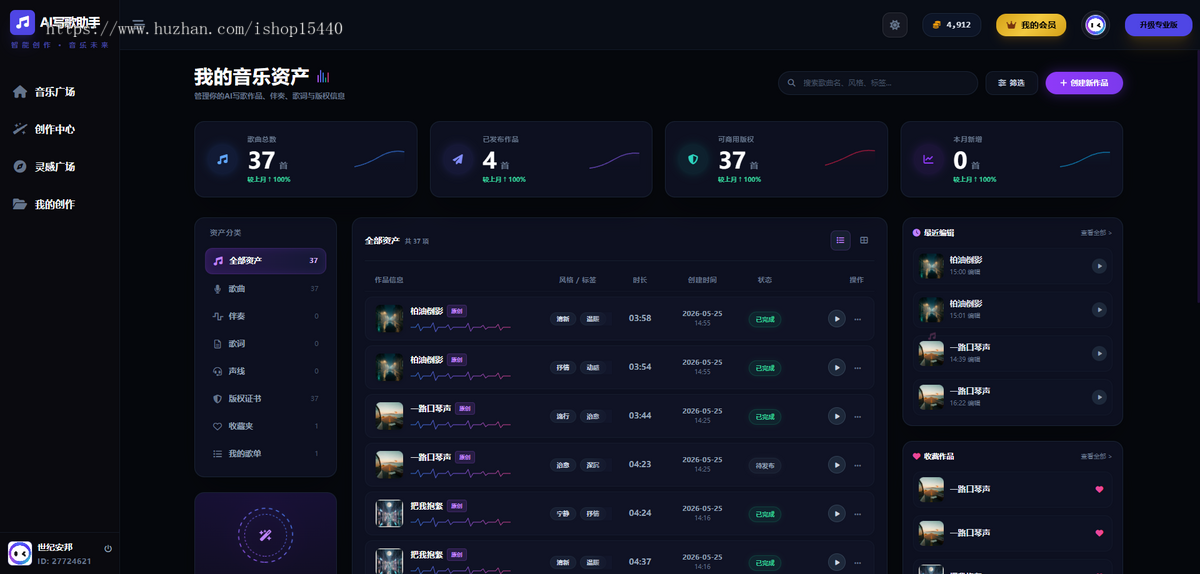The width and height of the screenshot is (1200, 574).
Task: Click the power icon beside 世纪安邦
Action: tap(108, 548)
